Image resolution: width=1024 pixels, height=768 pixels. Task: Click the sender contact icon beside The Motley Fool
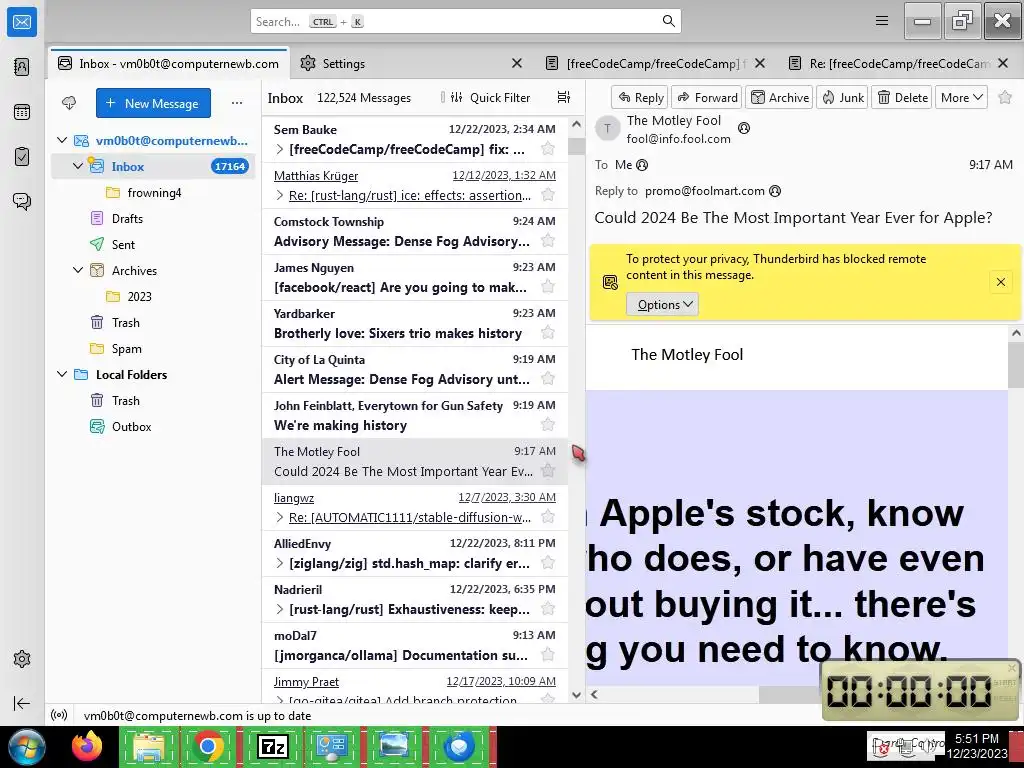point(743,128)
